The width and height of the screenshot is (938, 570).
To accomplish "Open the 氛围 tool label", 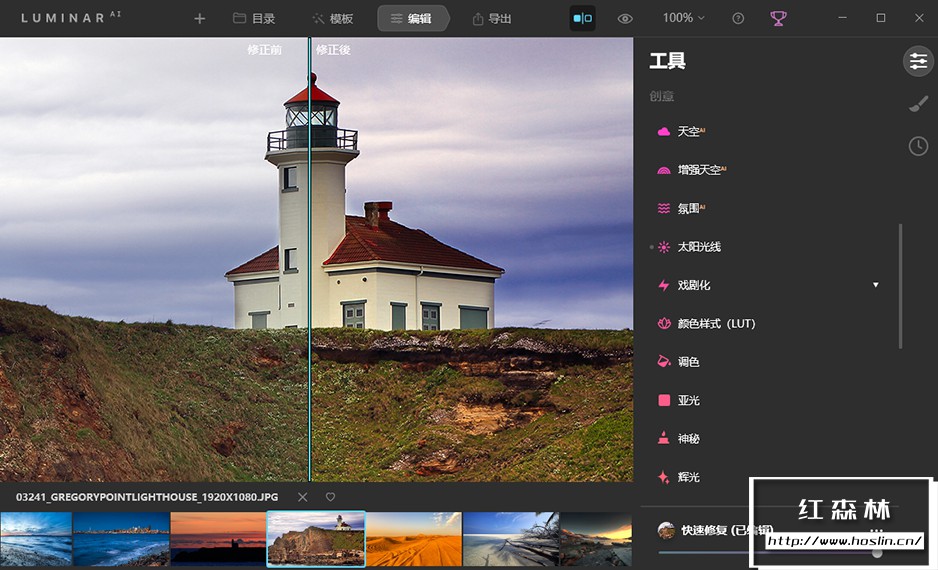I will tap(690, 208).
